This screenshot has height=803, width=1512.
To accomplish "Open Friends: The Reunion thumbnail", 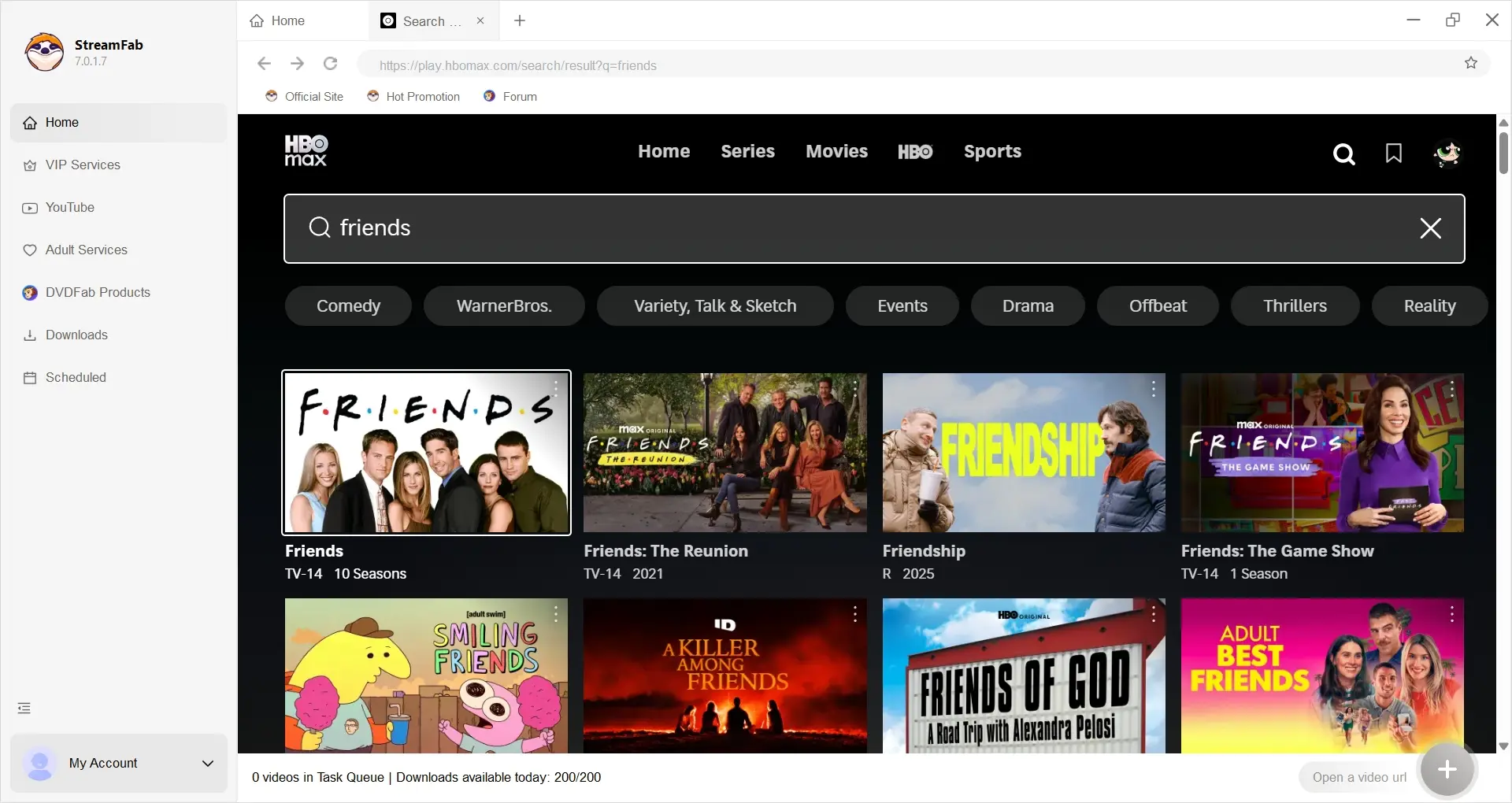I will point(724,453).
